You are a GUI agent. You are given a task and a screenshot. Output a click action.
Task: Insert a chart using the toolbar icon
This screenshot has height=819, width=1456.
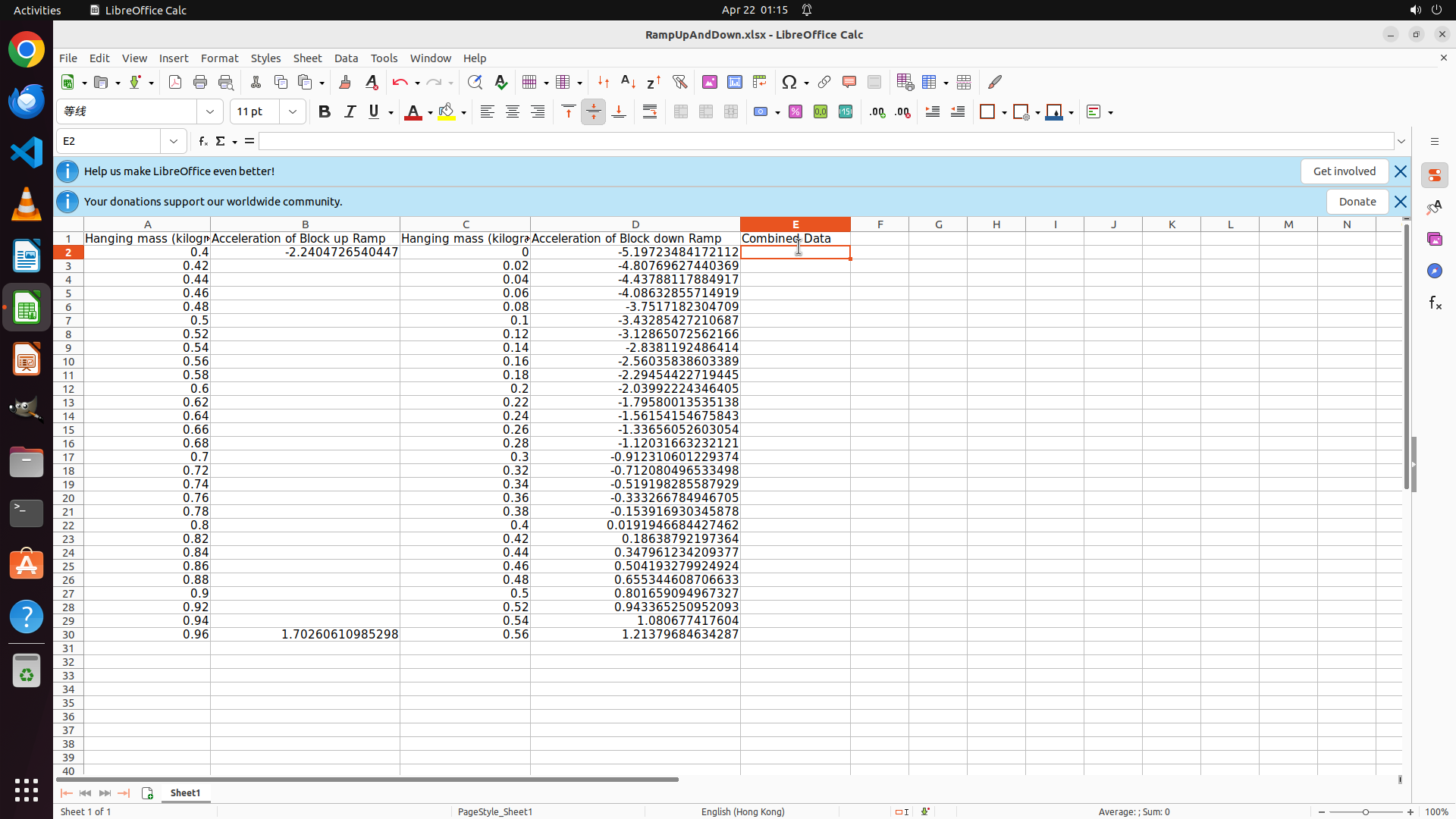(x=734, y=83)
